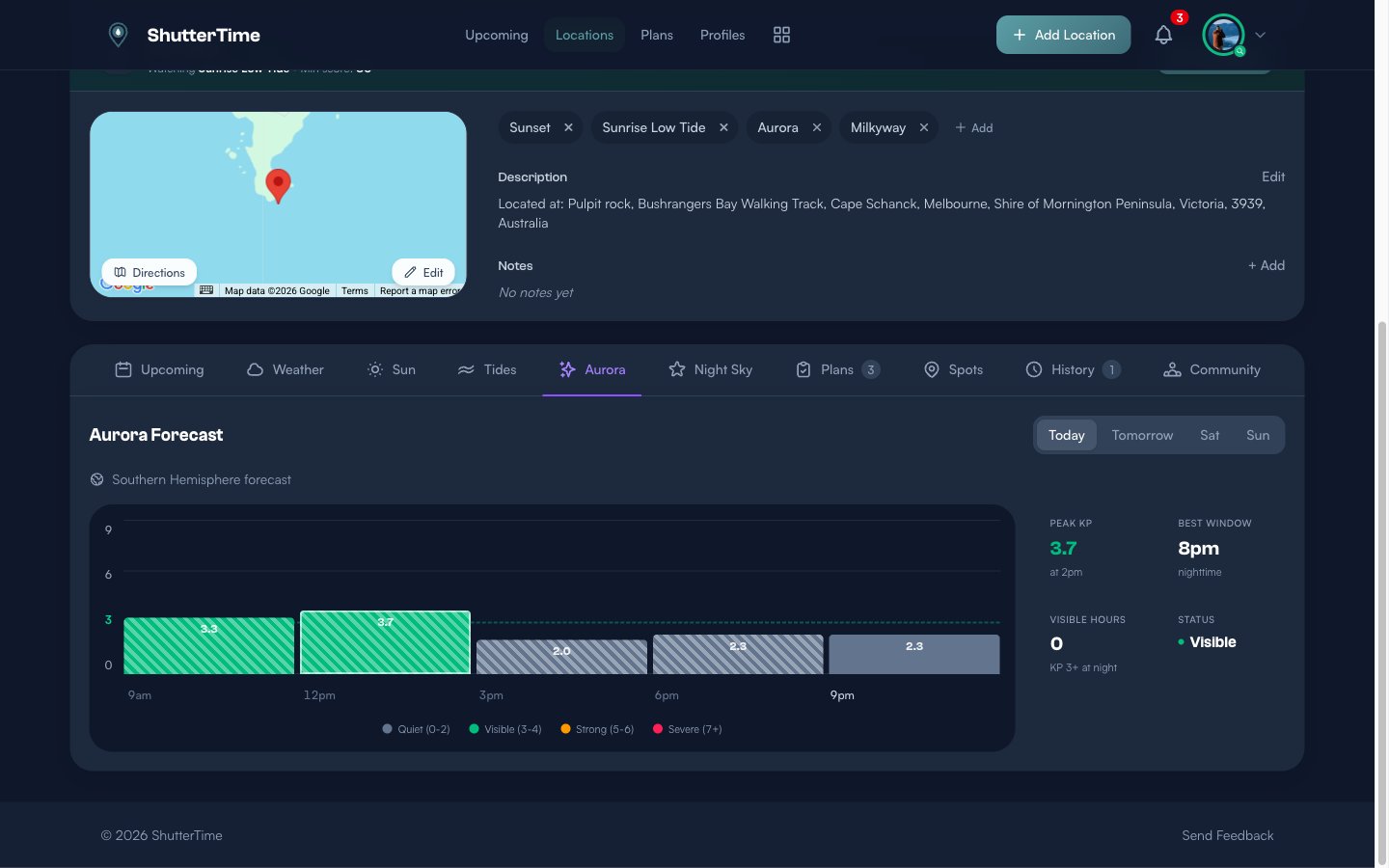Open the apps grid icon in navbar
Image resolution: width=1389 pixels, height=868 pixels.
click(x=781, y=35)
